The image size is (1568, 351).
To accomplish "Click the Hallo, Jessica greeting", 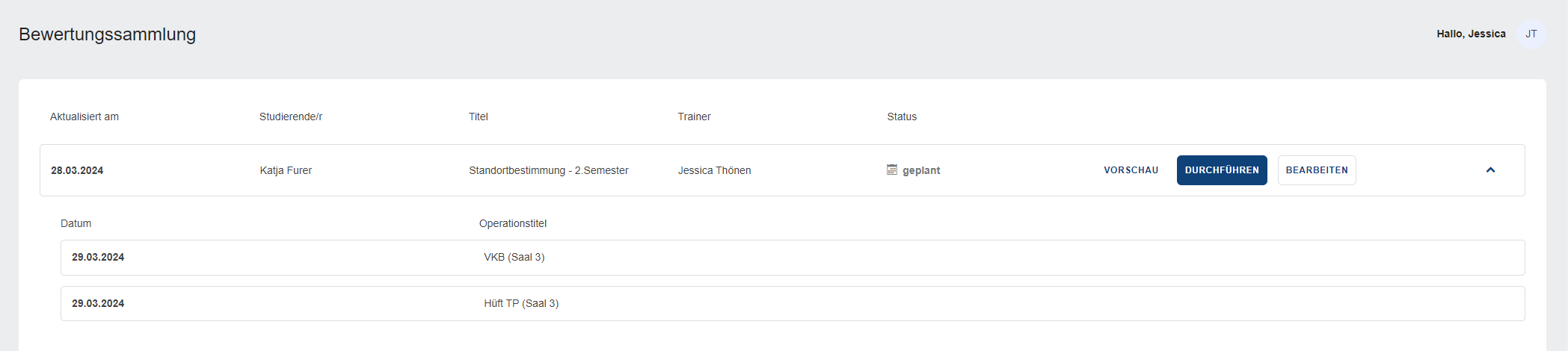I will pos(1471,34).
